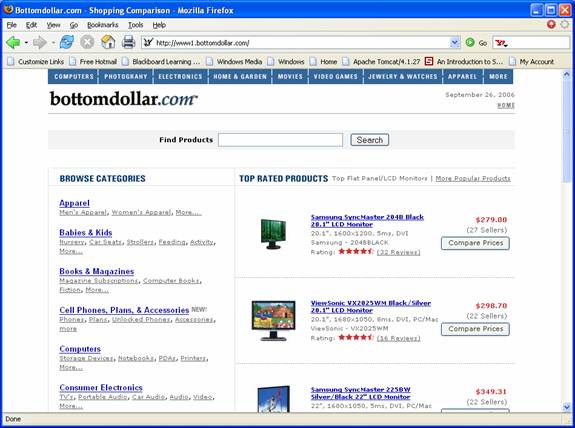Select the JEWELRY & WATCHES navigation tab
This screenshot has width=575, height=428.
(403, 77)
